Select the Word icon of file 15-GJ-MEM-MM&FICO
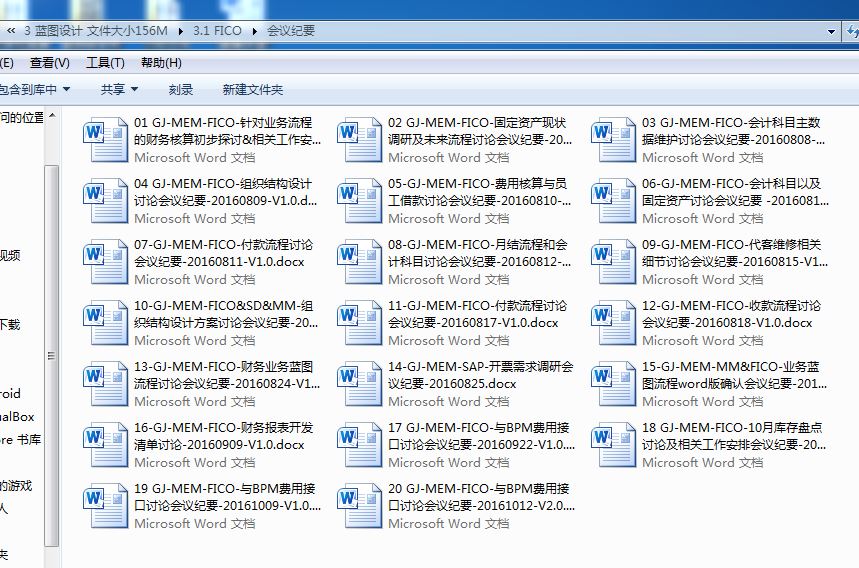Image resolution: width=859 pixels, height=568 pixels. pyautogui.click(x=614, y=383)
